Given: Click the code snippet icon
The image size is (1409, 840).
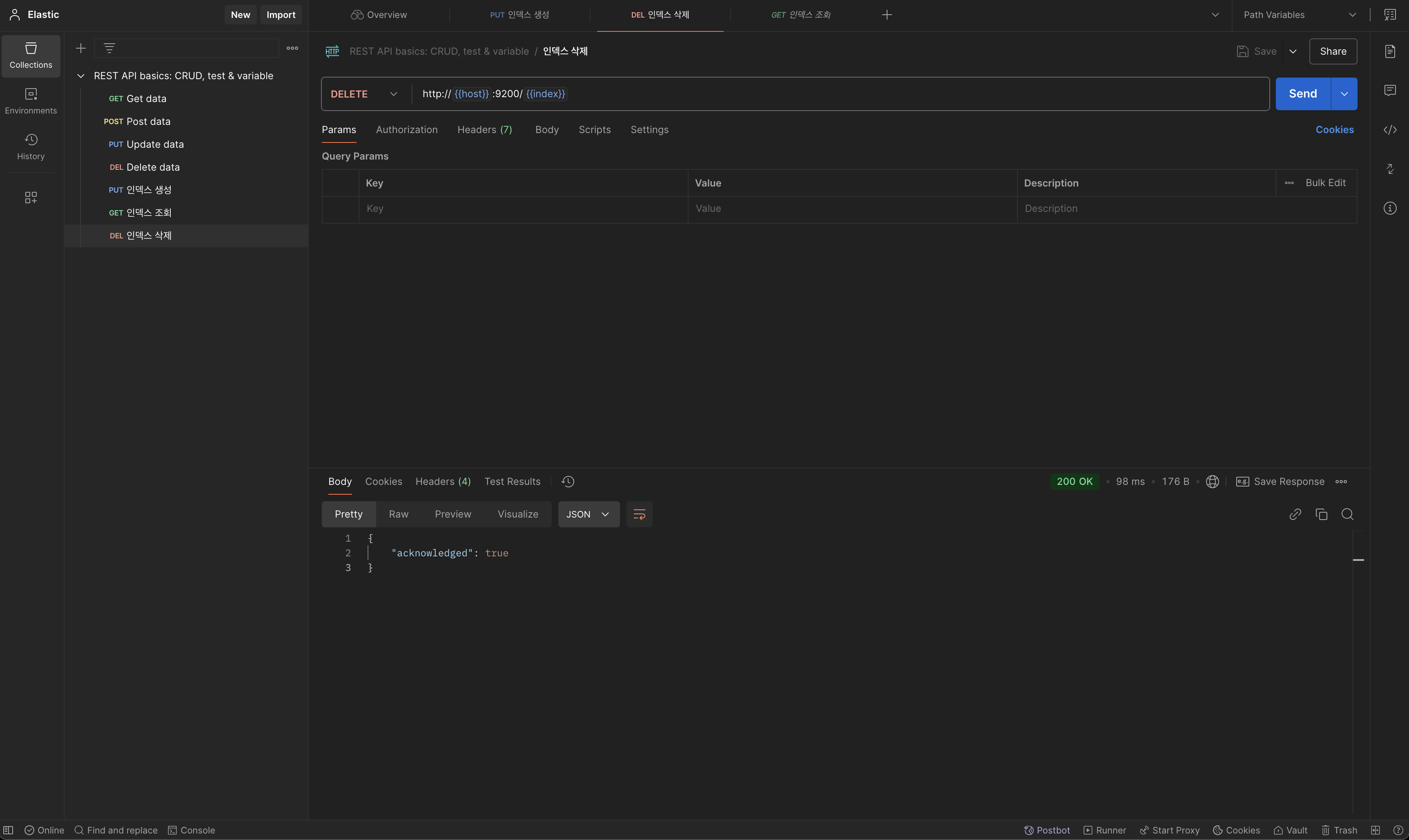Looking at the screenshot, I should [x=1390, y=130].
